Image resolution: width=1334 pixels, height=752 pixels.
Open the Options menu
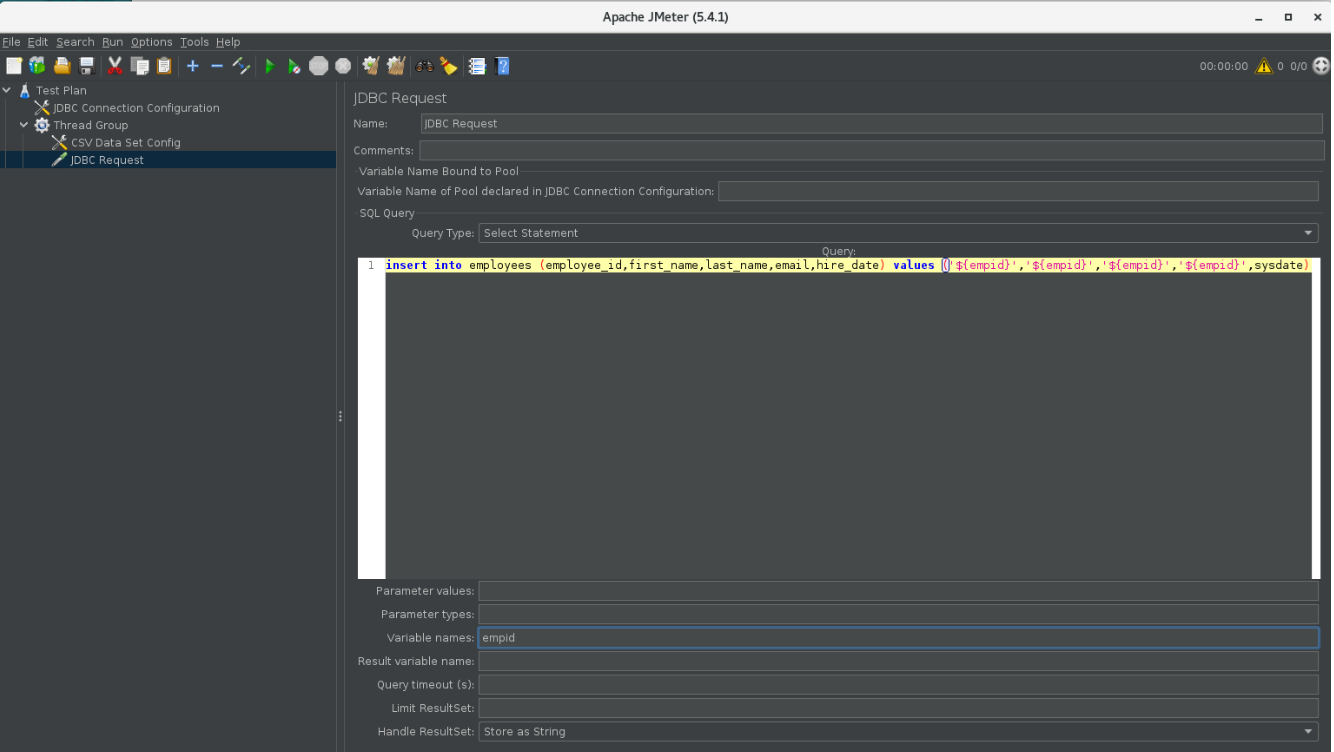pos(152,42)
